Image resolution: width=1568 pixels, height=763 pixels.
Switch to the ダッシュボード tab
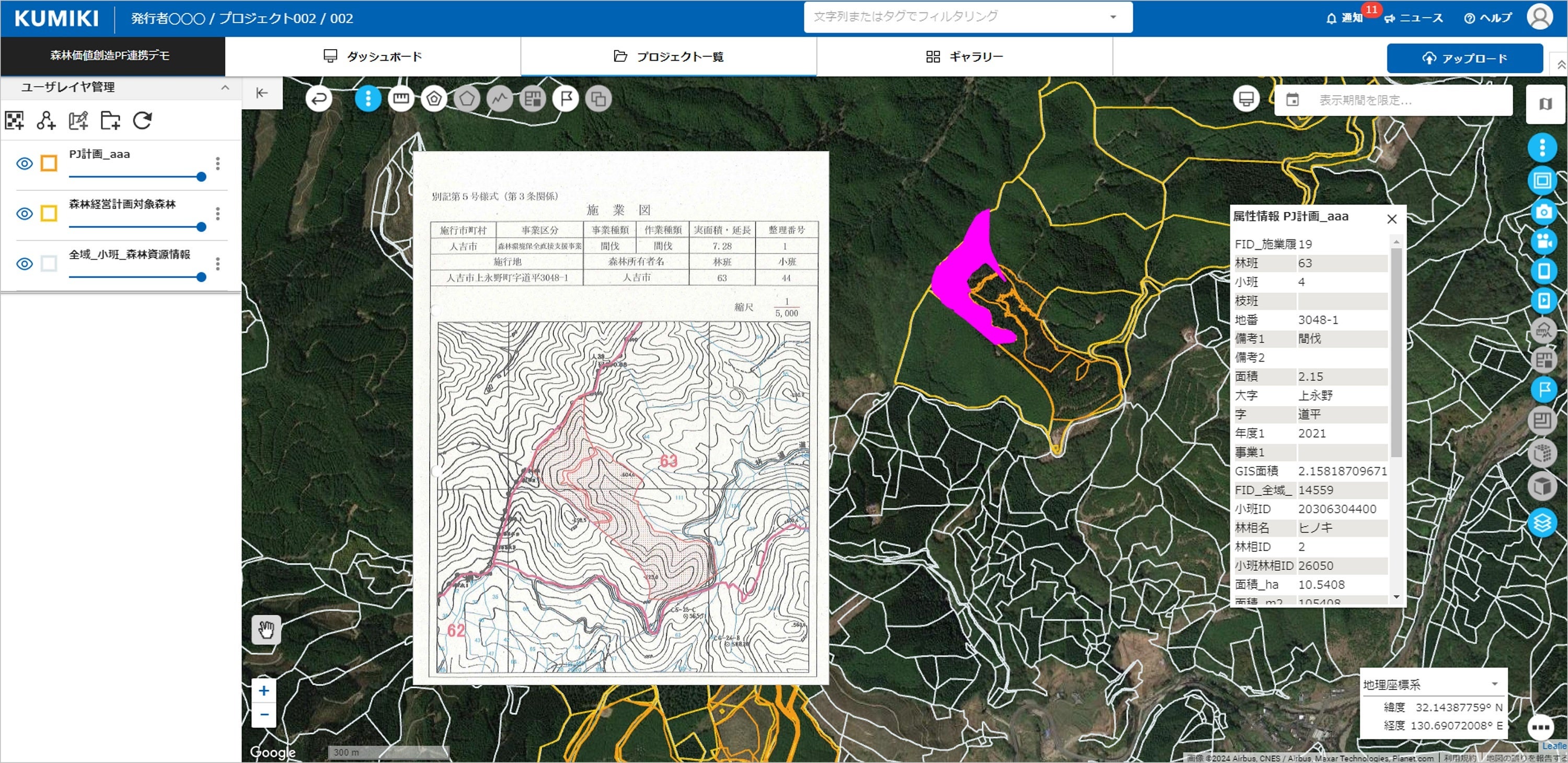pos(373,56)
